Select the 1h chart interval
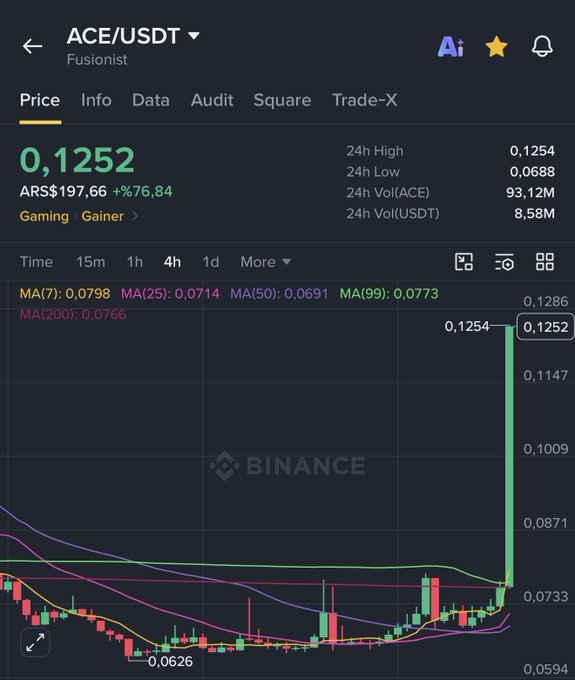Screen dimensions: 575x680 coord(135,262)
